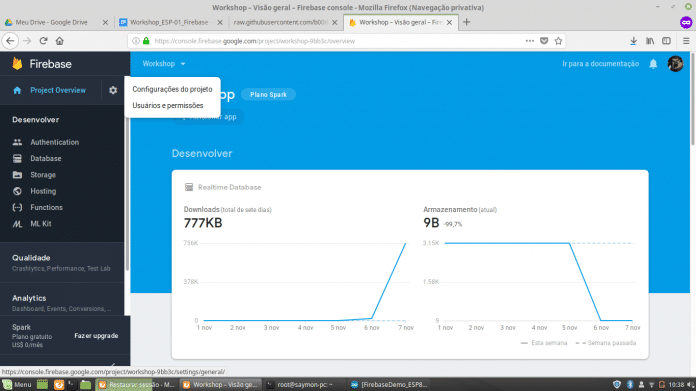The height and width of the screenshot is (391, 696).
Task: Click the Firebase flame logo
Action: (x=17, y=64)
